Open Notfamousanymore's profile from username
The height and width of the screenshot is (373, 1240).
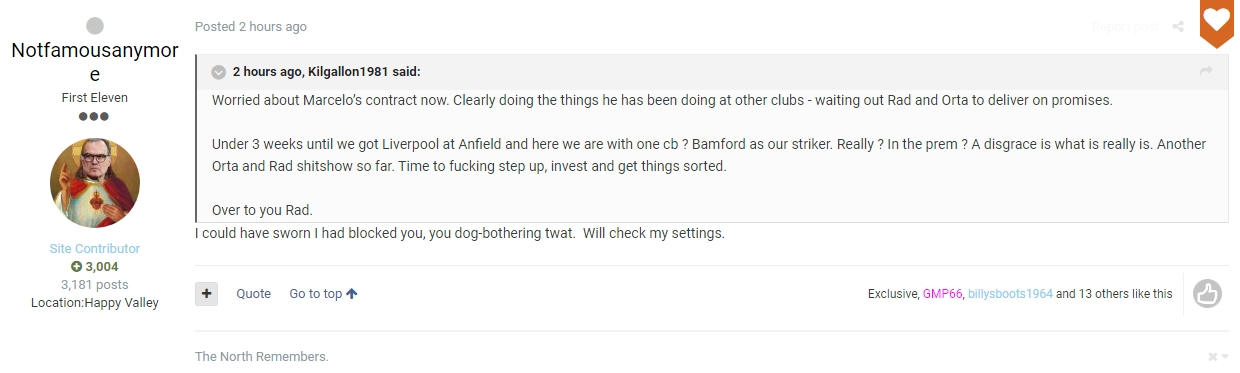[x=95, y=62]
